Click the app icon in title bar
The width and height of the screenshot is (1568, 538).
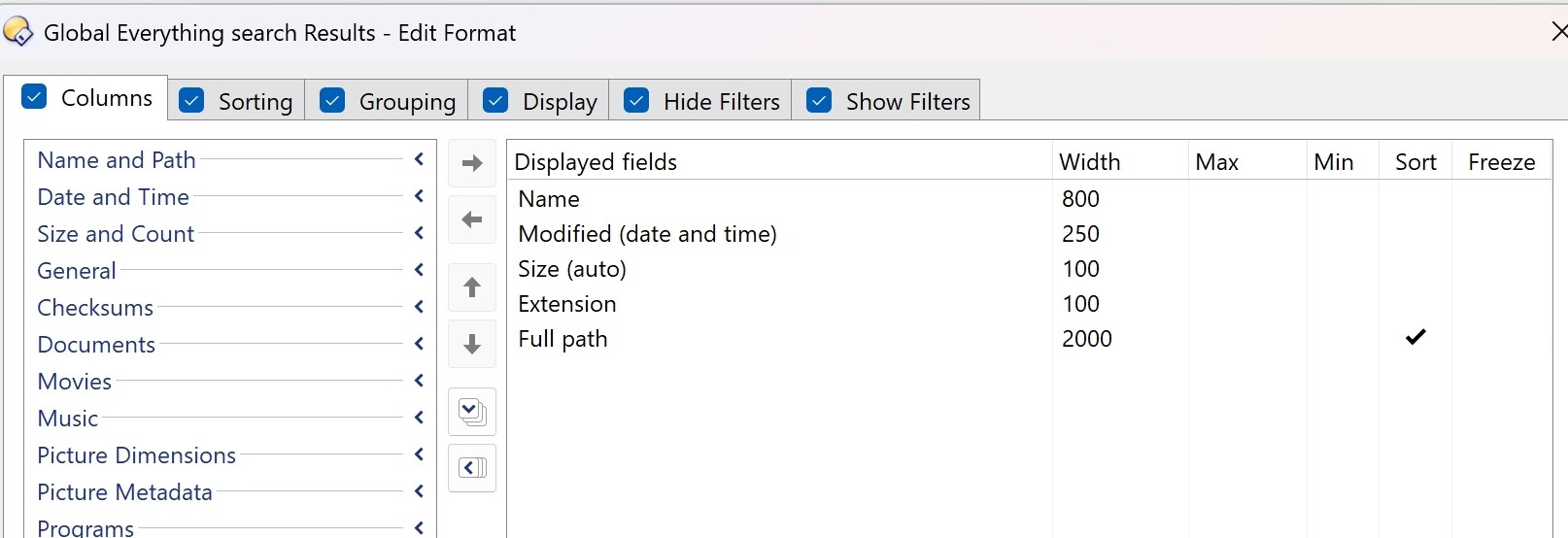point(18,33)
